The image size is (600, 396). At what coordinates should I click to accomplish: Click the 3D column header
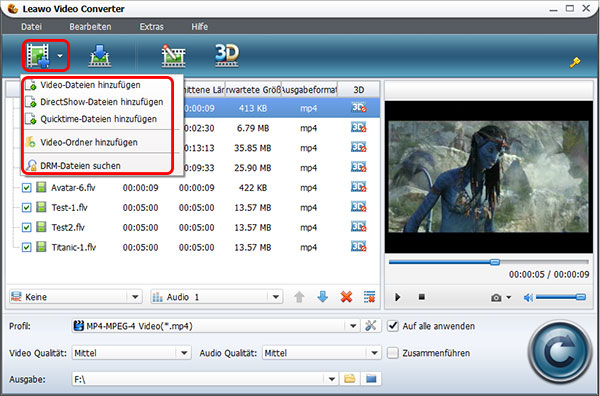tap(359, 90)
